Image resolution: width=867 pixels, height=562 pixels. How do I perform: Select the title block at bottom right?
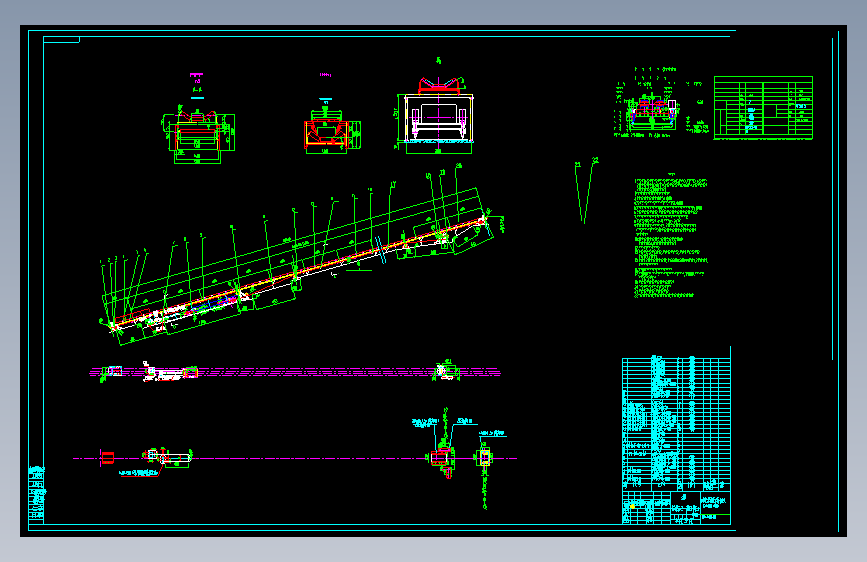[x=676, y=508]
